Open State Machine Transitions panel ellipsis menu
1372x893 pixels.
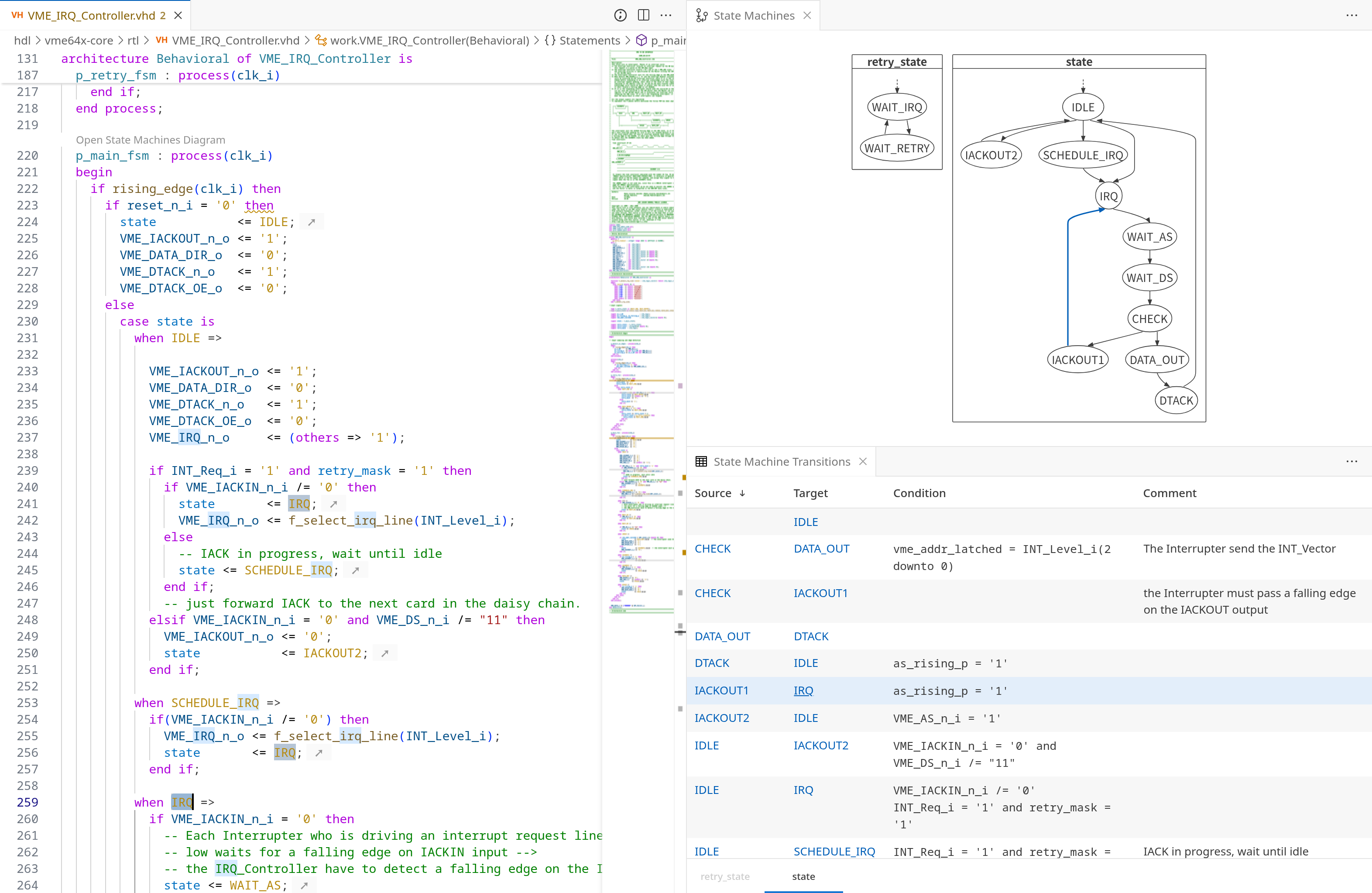[1351, 461]
